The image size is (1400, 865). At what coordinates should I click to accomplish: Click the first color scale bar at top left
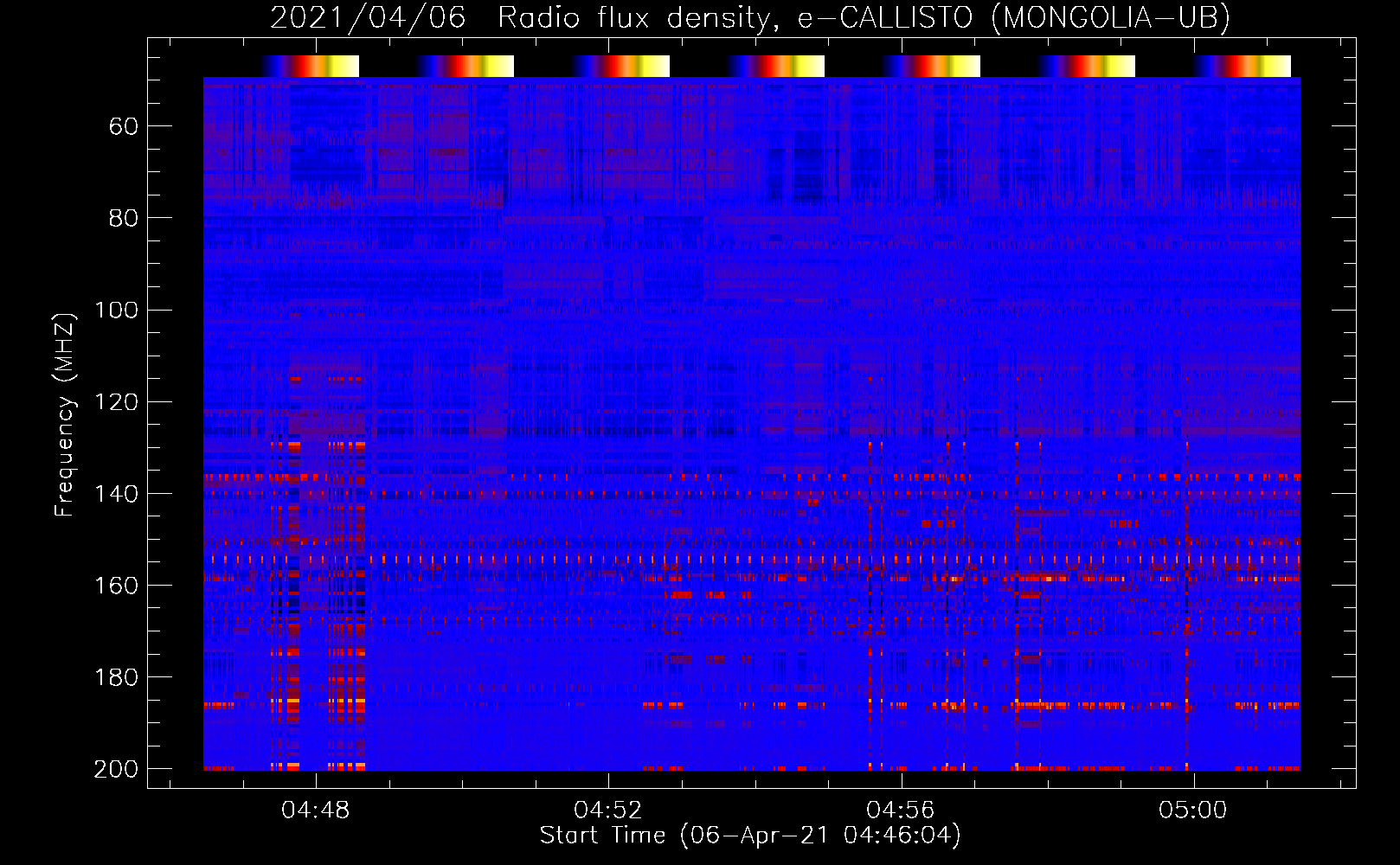pos(311,66)
